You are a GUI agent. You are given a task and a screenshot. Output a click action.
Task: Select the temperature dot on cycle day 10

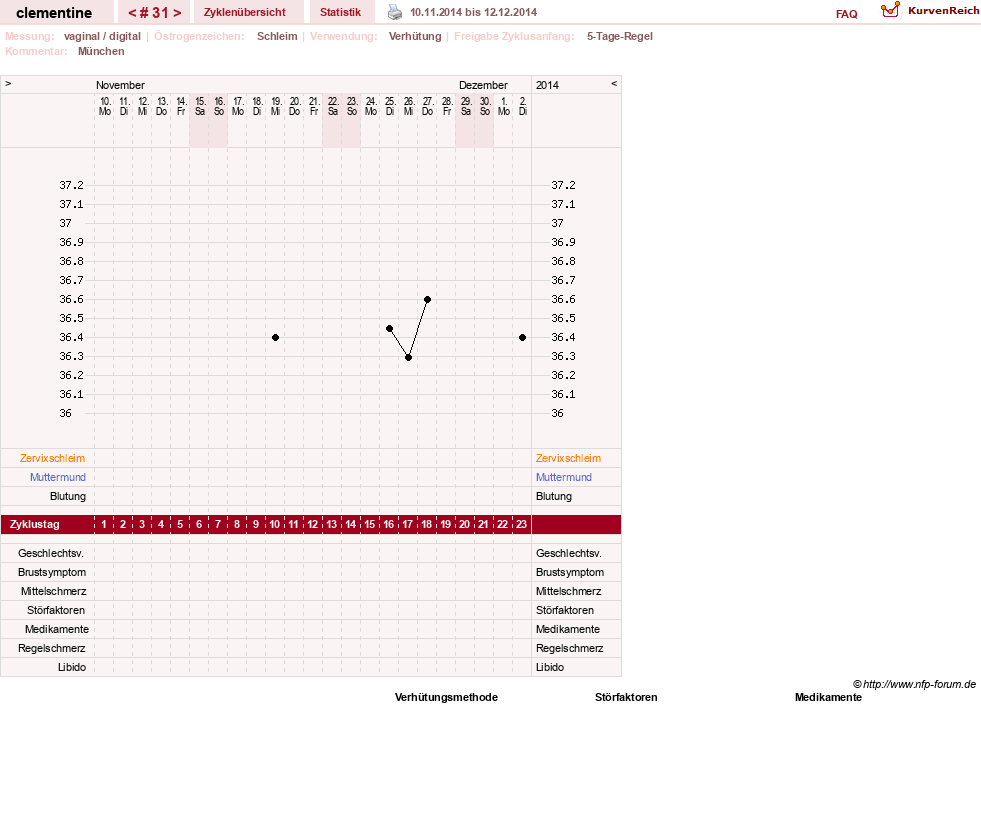point(275,337)
